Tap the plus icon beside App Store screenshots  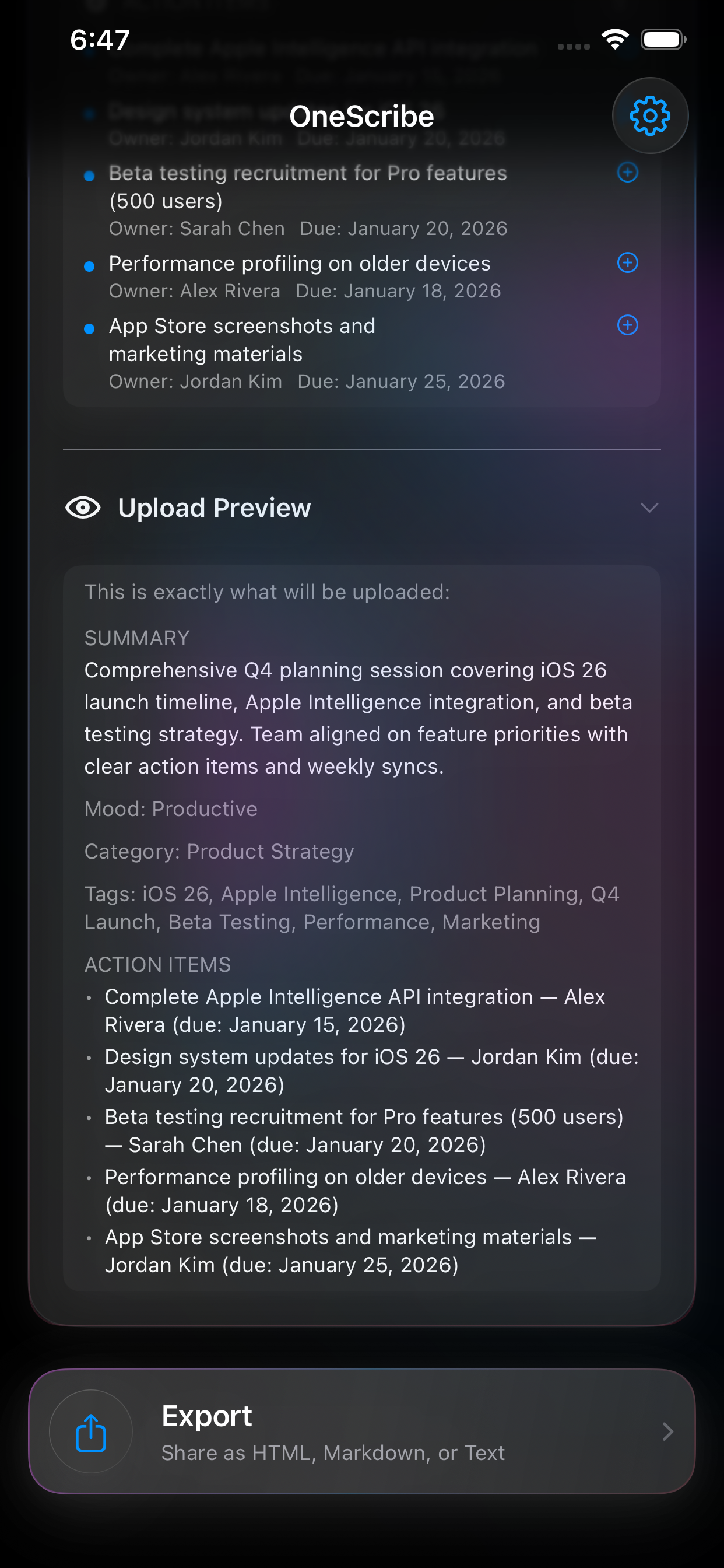(x=627, y=326)
